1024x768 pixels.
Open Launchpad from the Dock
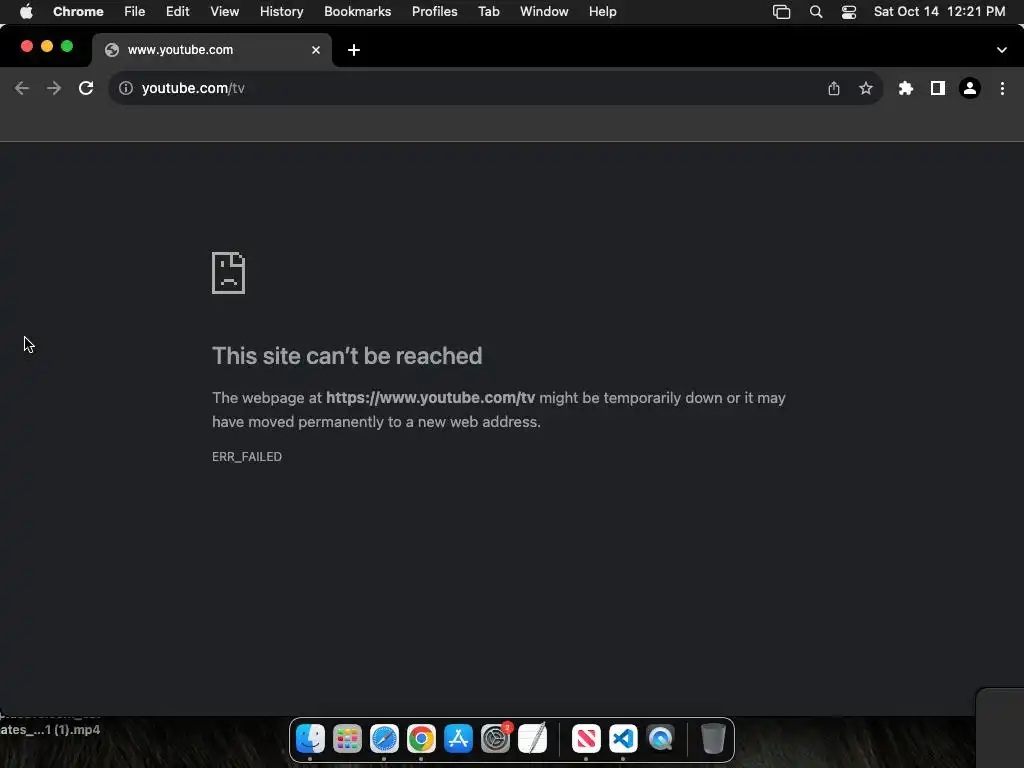point(347,739)
